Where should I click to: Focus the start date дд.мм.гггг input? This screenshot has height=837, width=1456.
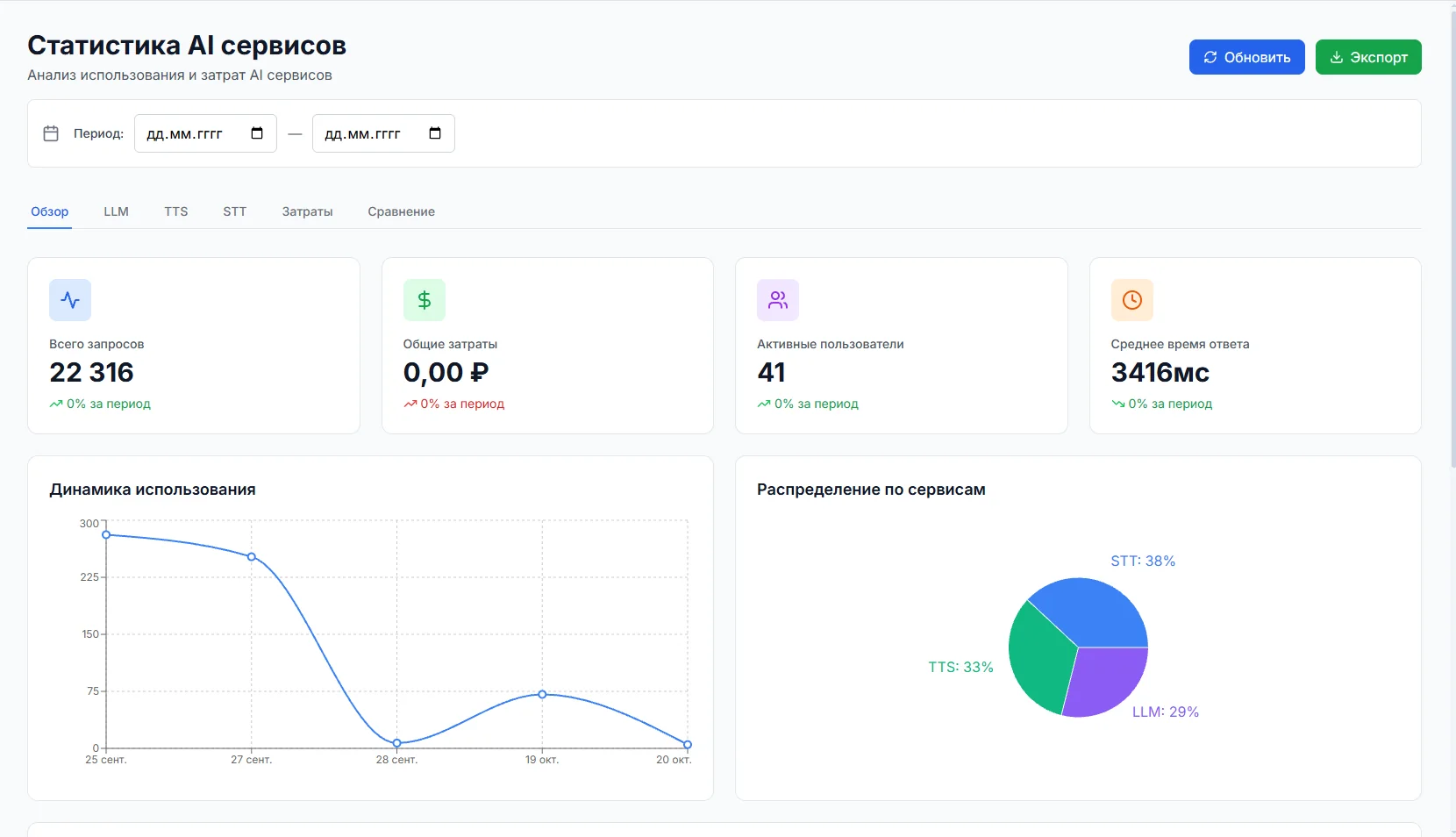(205, 133)
